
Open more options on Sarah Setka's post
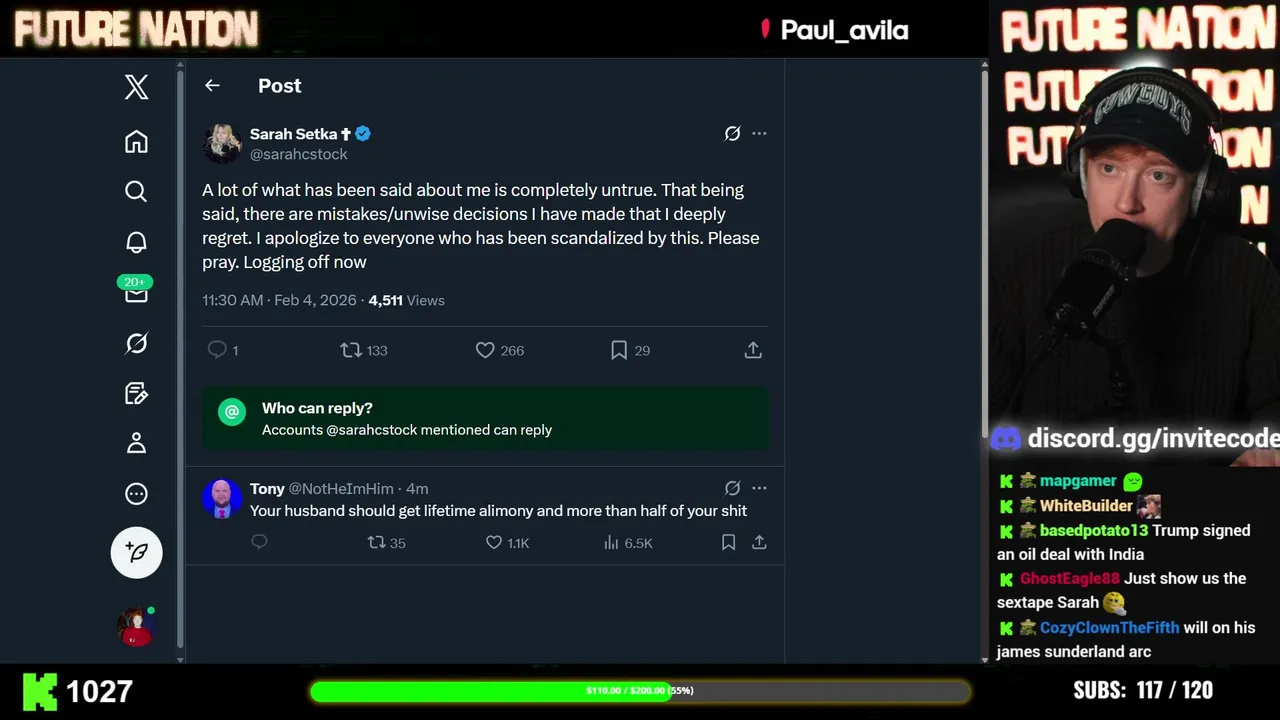759,133
